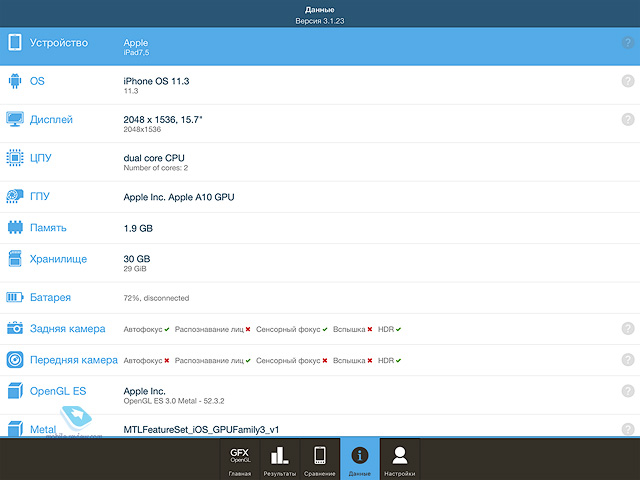Select the Устройство label
The image size is (640, 480).
point(59,43)
